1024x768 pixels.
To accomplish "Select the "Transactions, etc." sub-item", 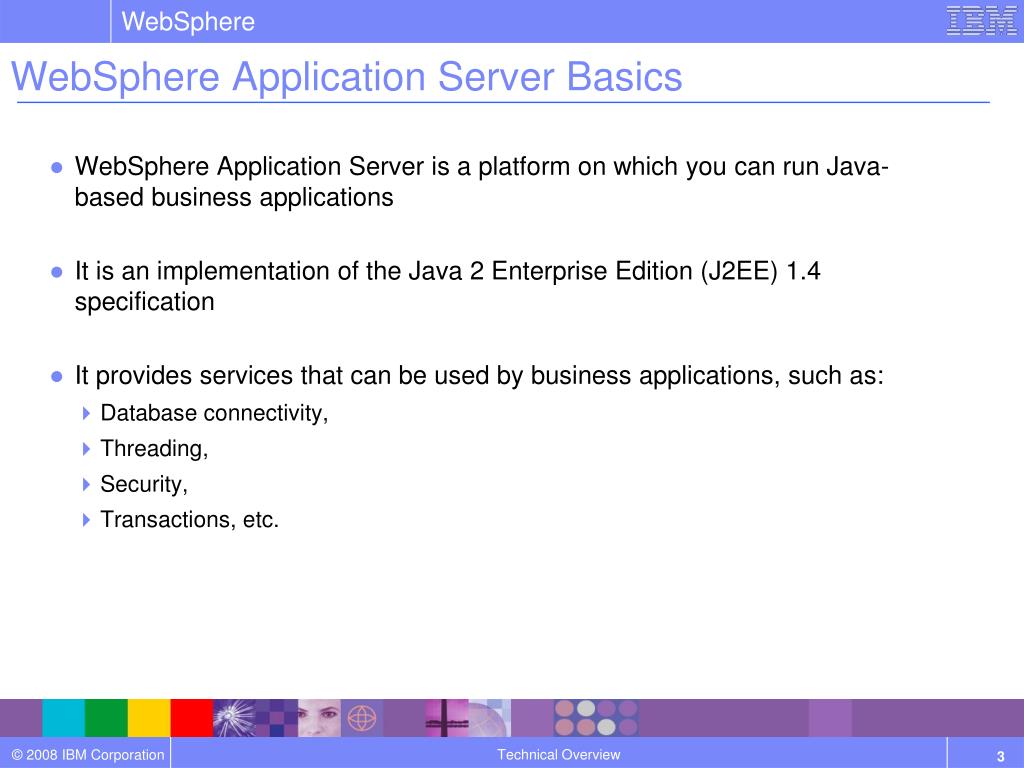I will click(x=189, y=520).
